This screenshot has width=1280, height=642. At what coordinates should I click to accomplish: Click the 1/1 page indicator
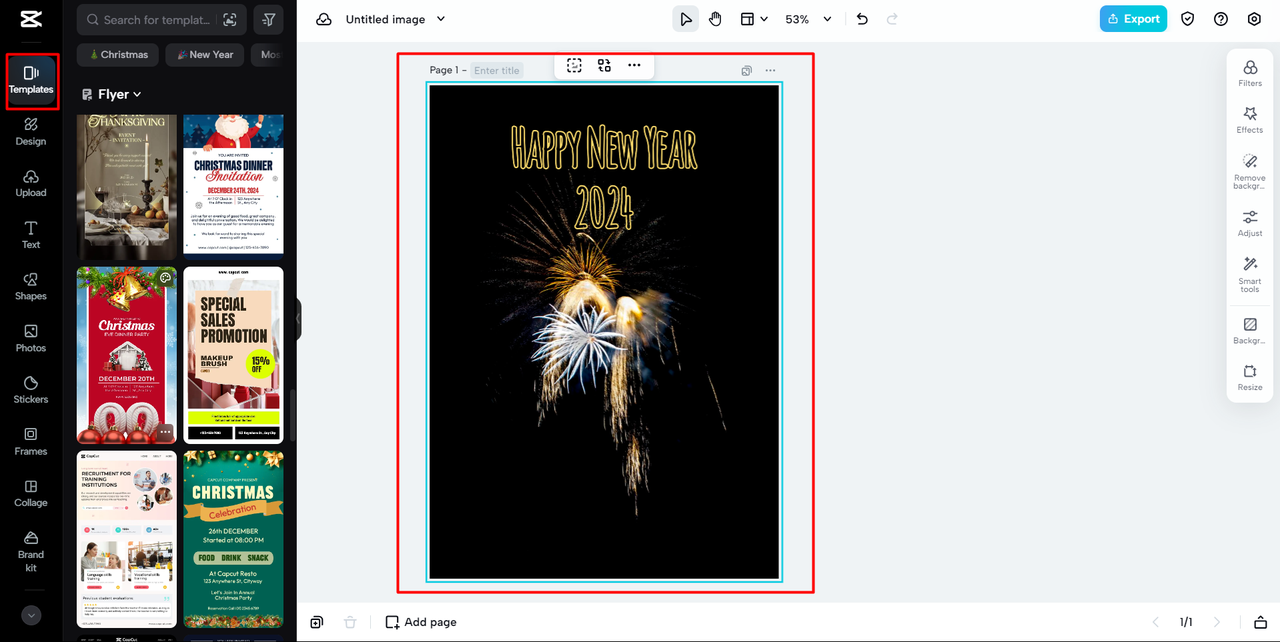[1186, 622]
